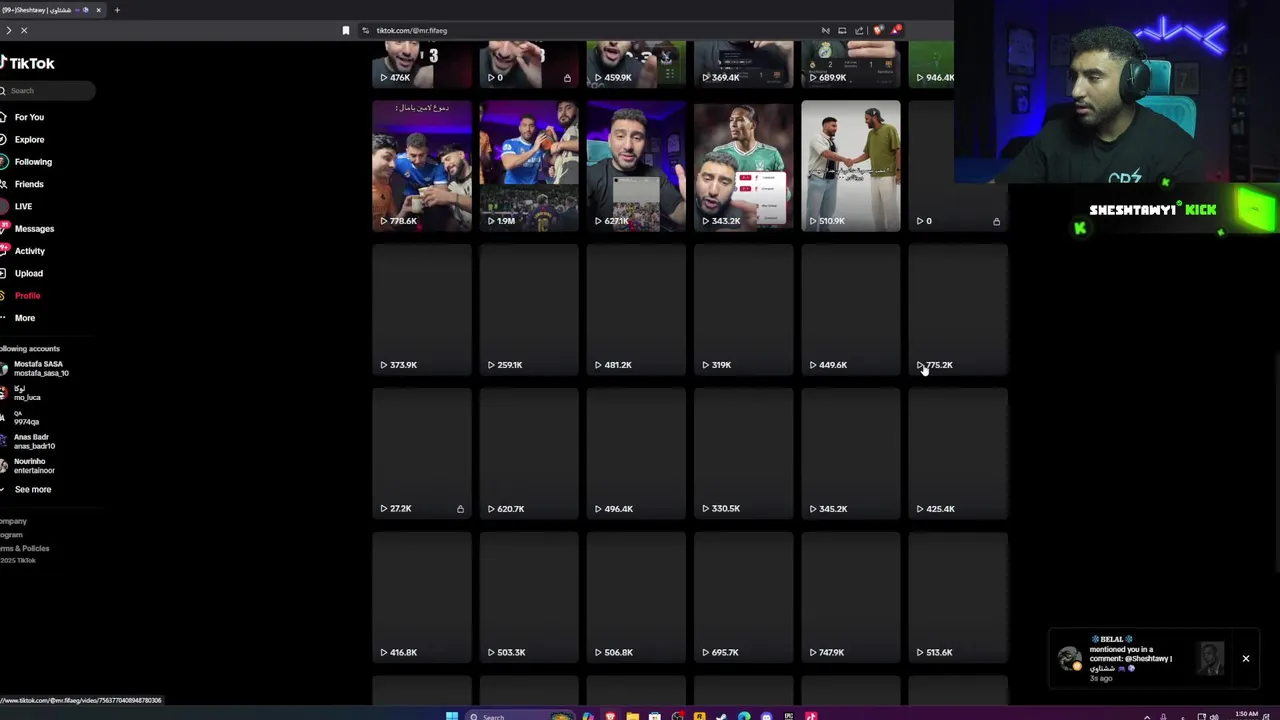
Task: Open Anas Badr following account
Action: 30,442
